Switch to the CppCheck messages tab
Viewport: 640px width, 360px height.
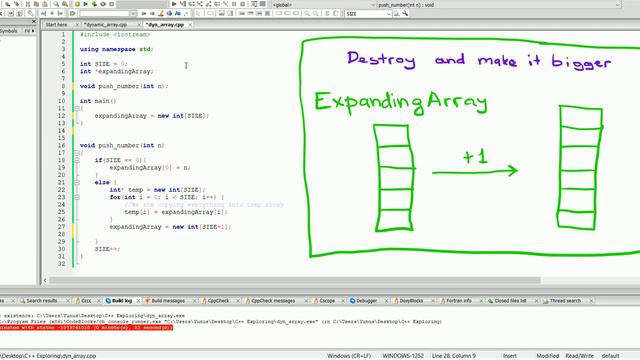point(273,301)
